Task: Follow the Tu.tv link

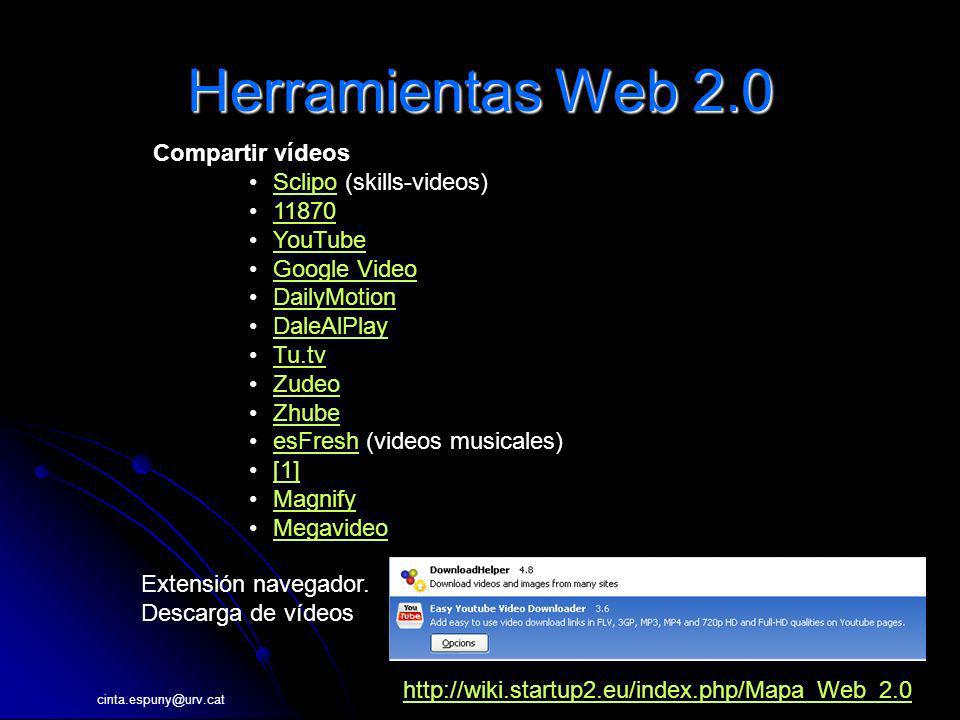Action: point(299,355)
